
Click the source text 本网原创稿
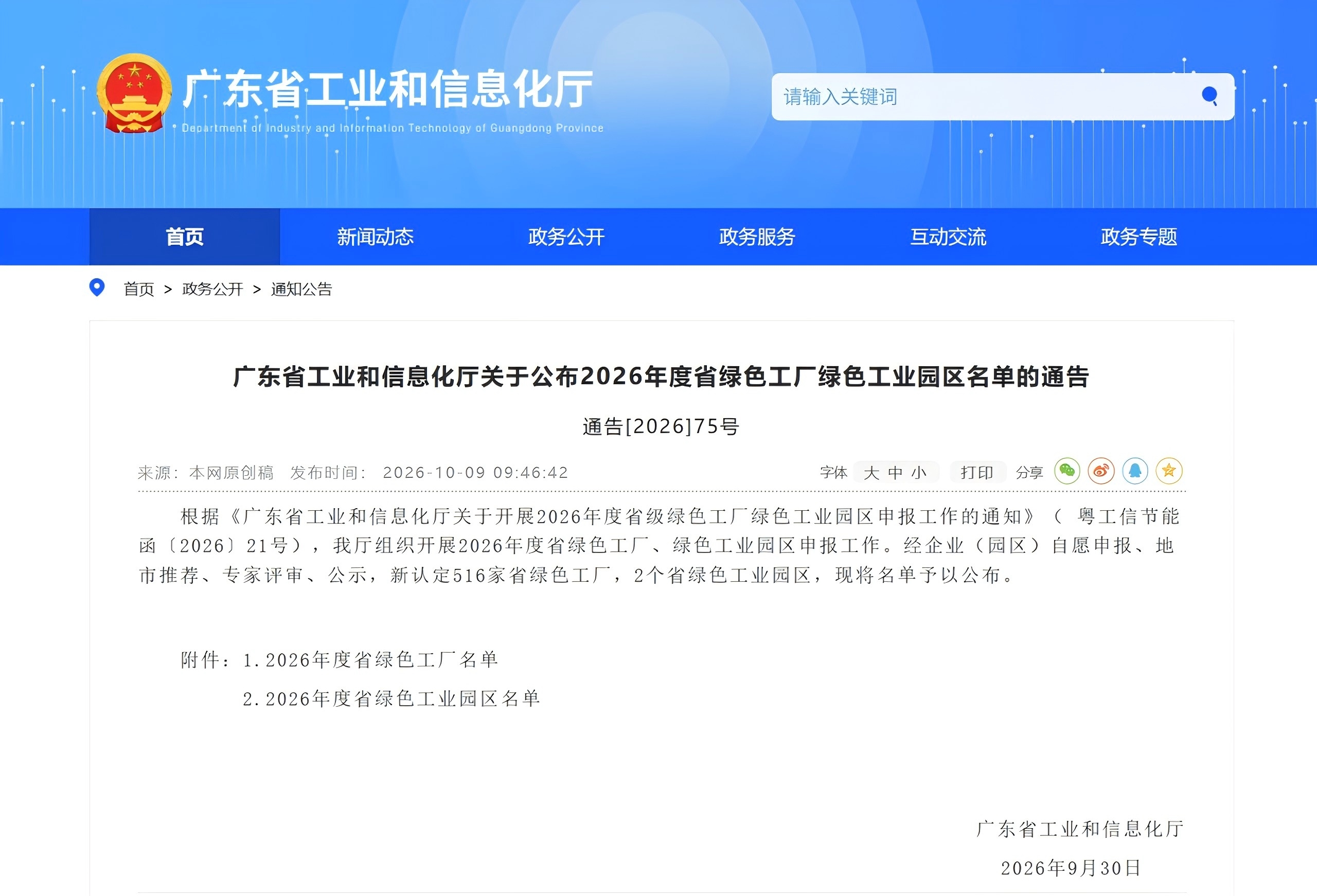[x=231, y=473]
